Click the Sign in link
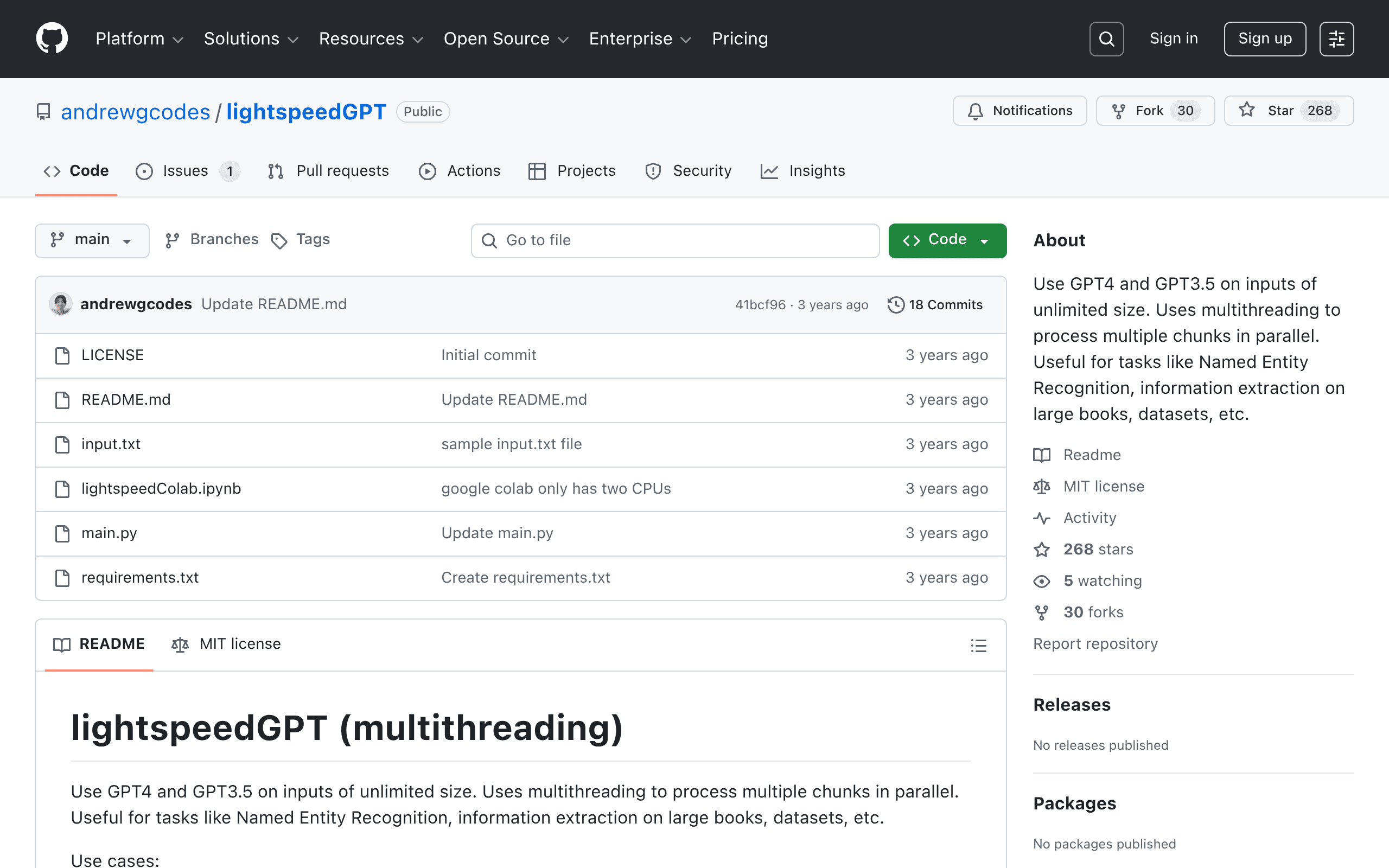Viewport: 1389px width, 868px height. (x=1174, y=39)
